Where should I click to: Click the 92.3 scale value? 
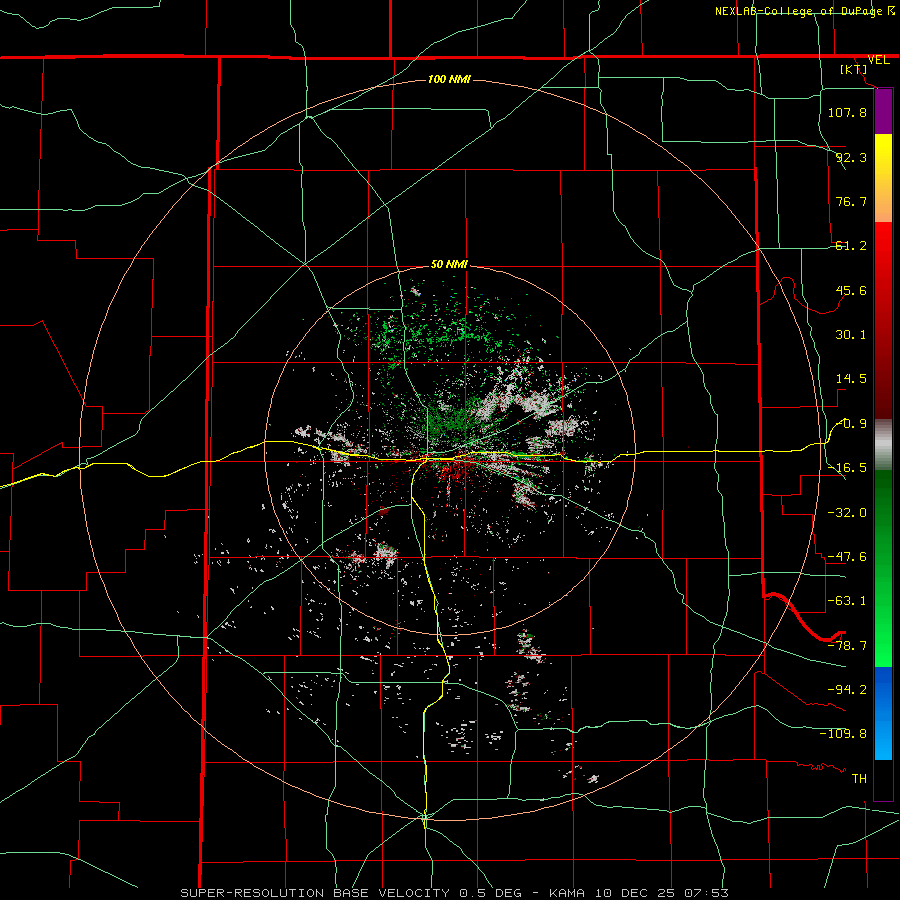[x=851, y=157]
